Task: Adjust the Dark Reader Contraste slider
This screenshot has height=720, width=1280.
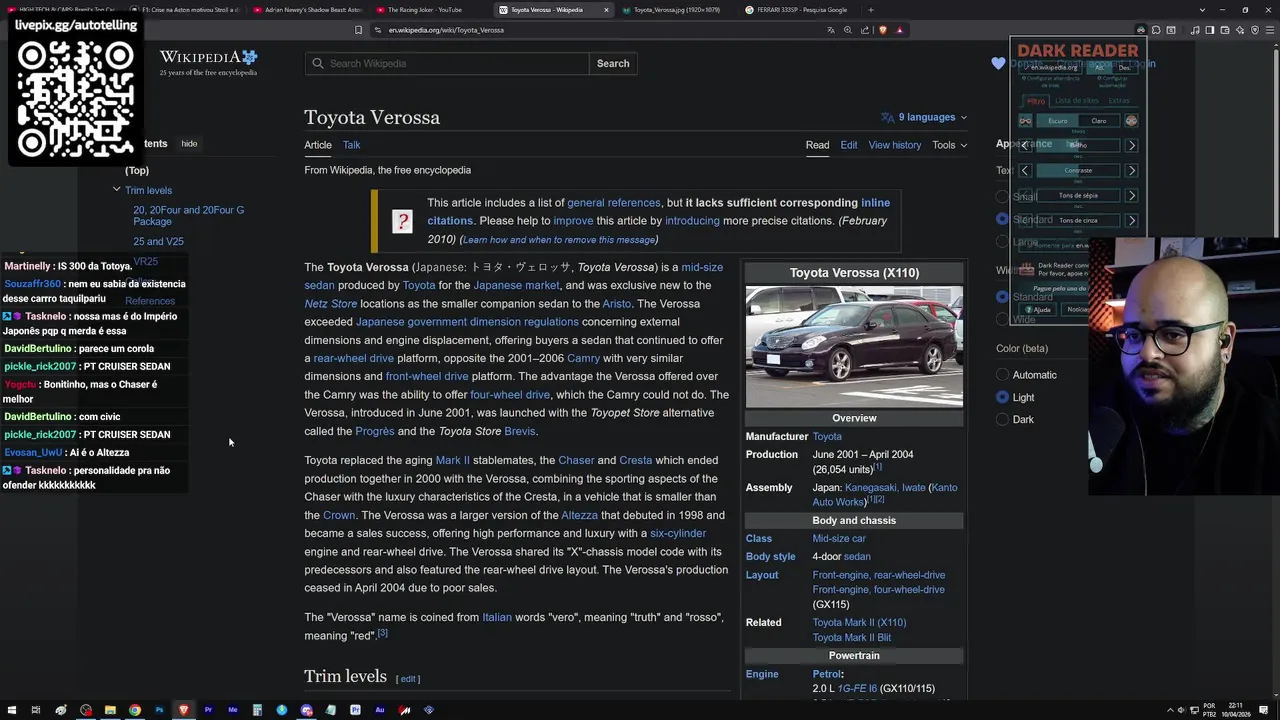Action: [1078, 171]
